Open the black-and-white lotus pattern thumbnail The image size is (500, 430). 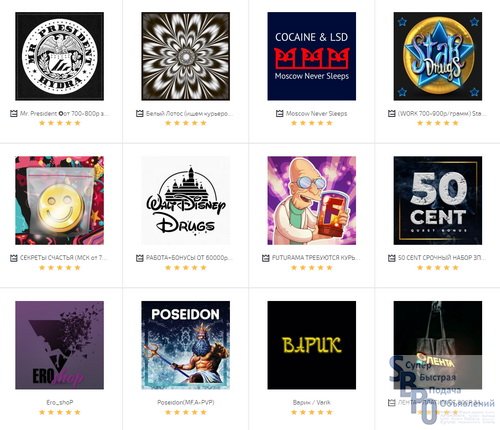point(186,56)
